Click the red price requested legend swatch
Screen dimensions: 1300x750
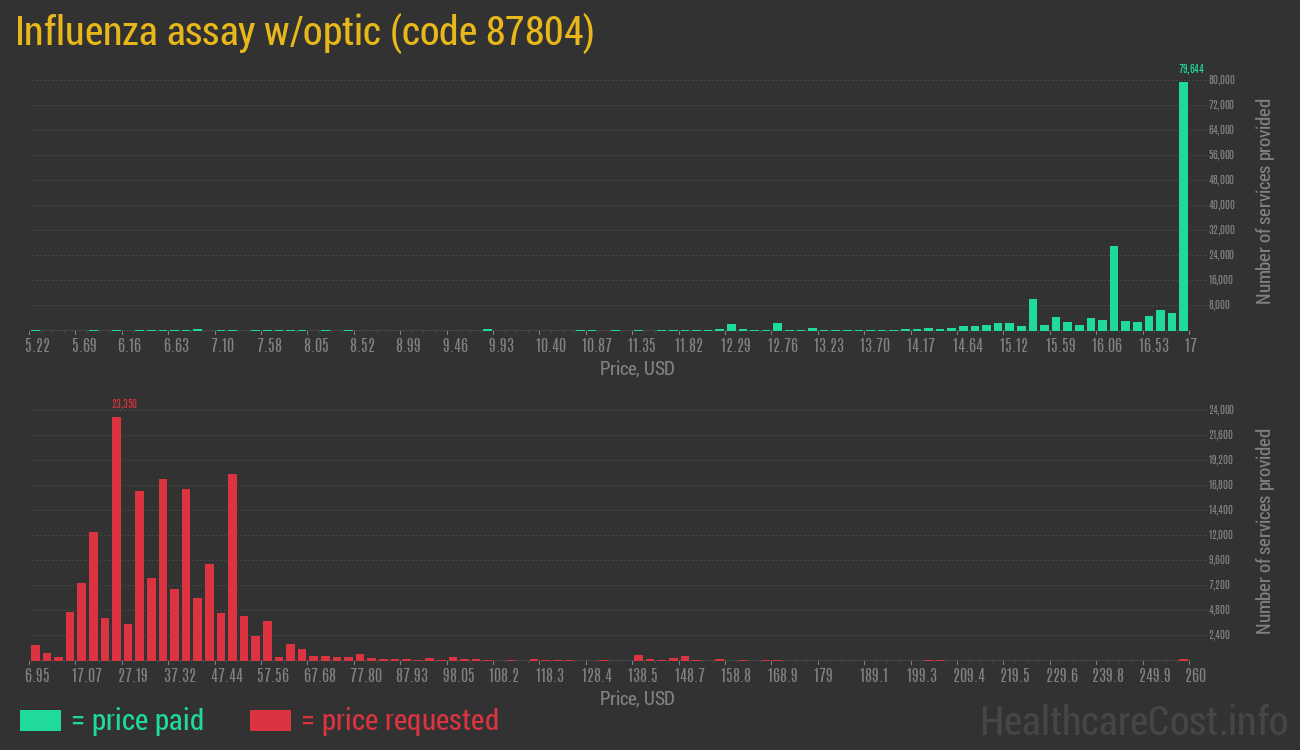270,720
